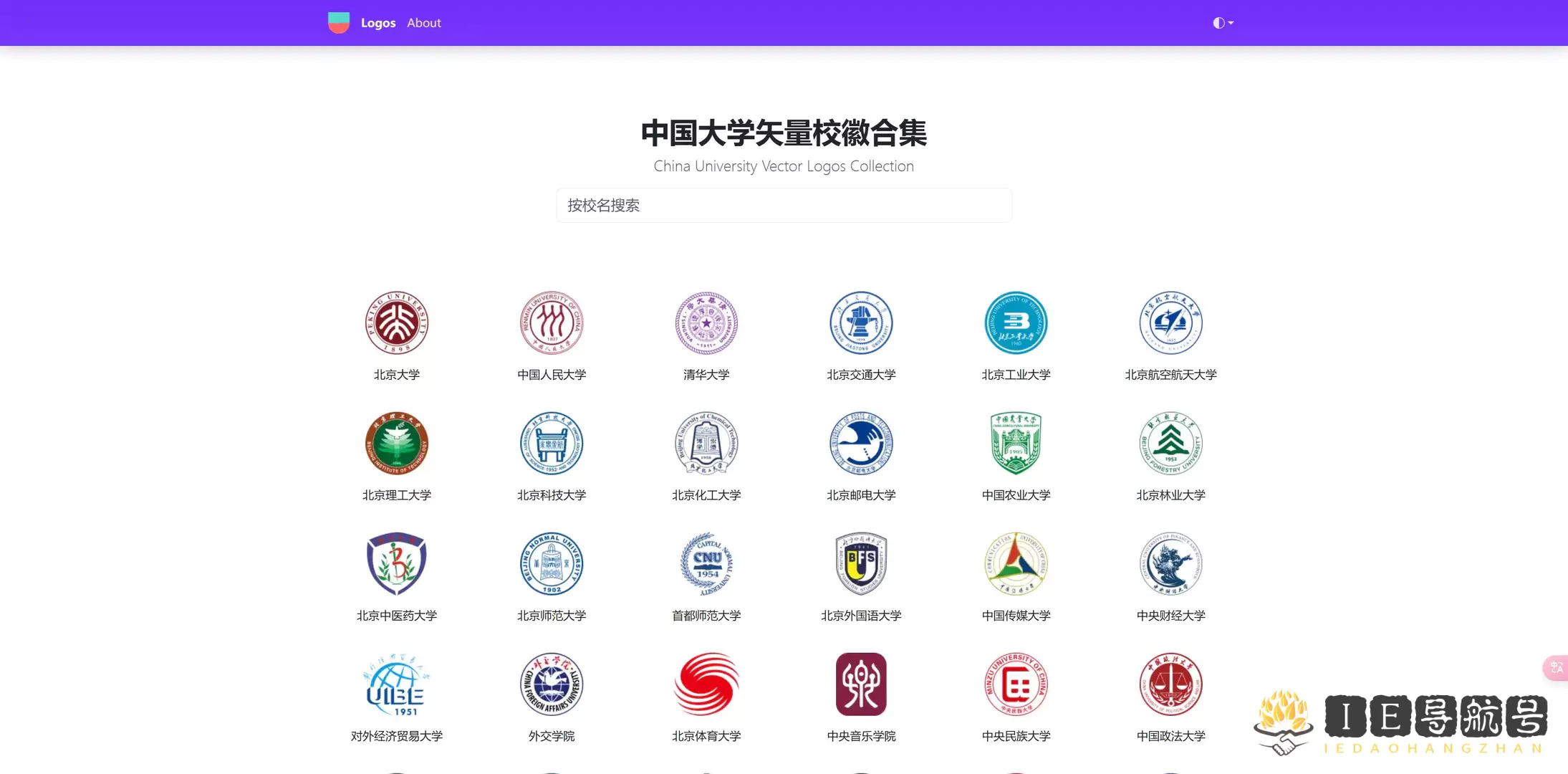Open the 北京师范大学 logo

(552, 564)
